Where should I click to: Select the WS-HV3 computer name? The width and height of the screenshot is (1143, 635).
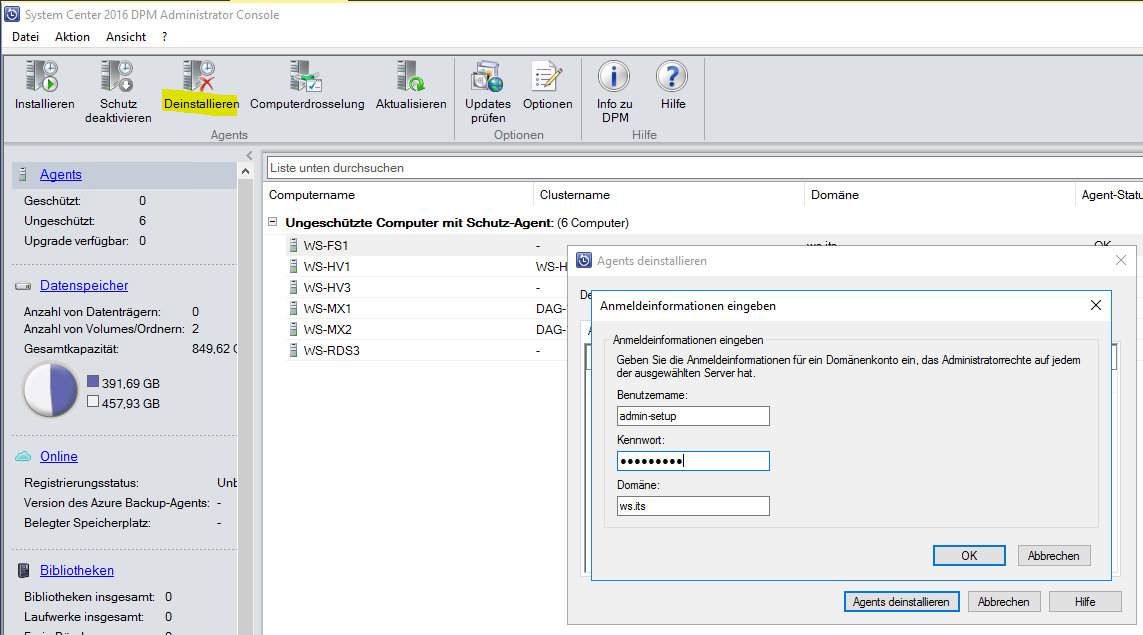click(327, 287)
